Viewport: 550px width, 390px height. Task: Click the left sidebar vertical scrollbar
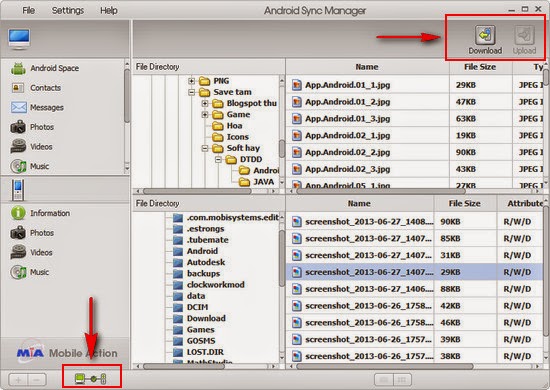pos(127,95)
